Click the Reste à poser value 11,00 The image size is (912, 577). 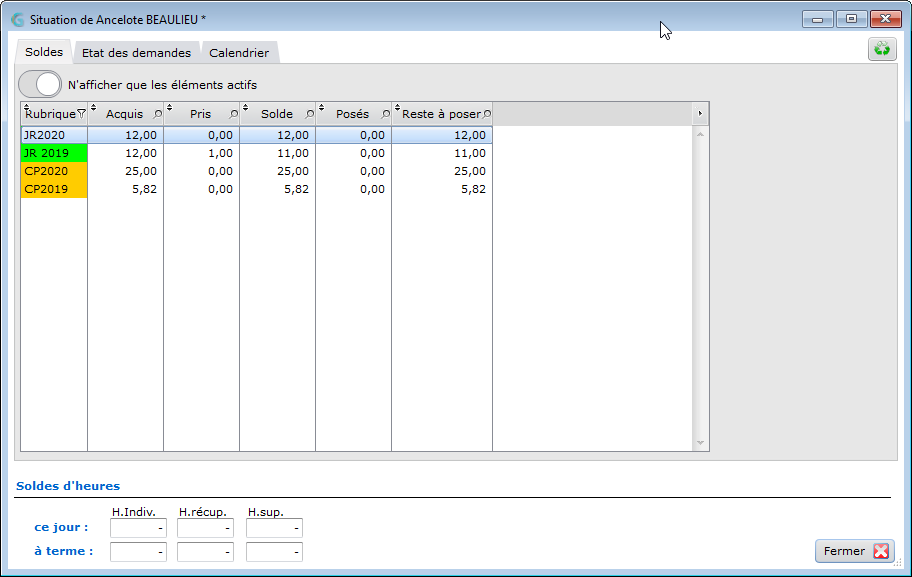470,153
